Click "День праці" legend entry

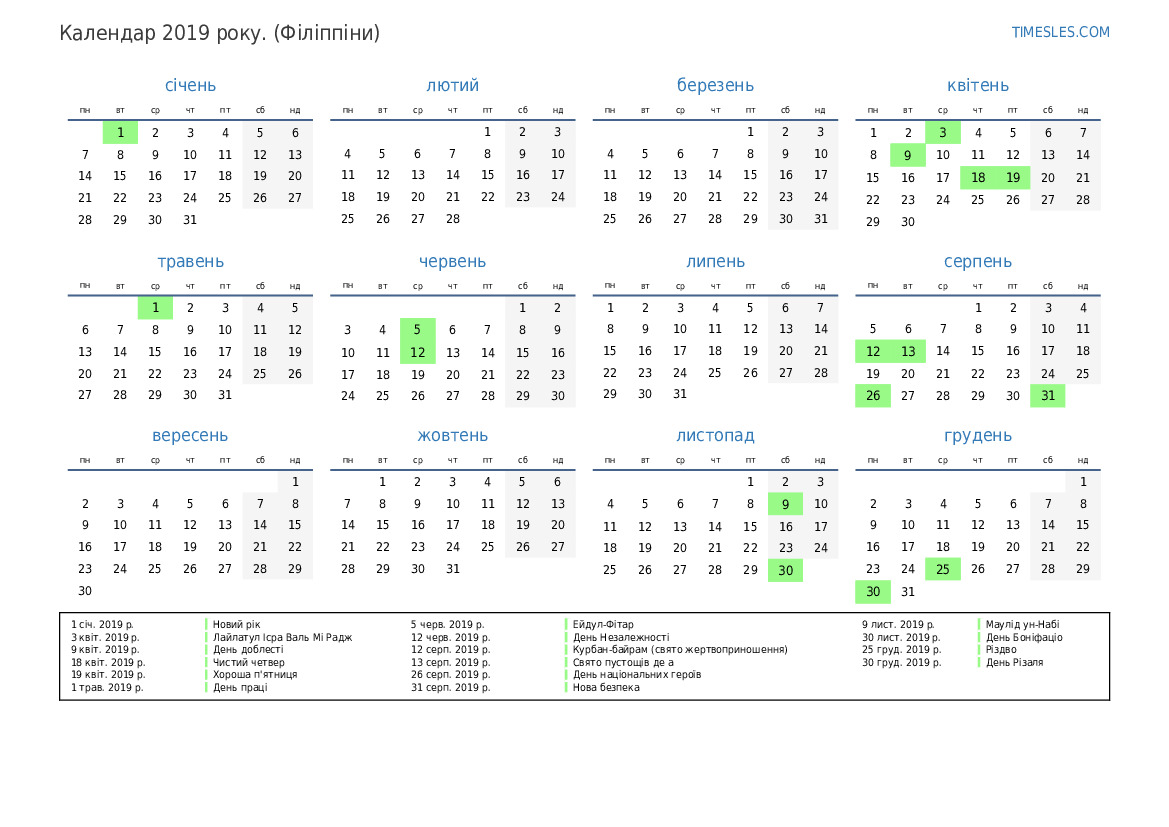[240, 688]
